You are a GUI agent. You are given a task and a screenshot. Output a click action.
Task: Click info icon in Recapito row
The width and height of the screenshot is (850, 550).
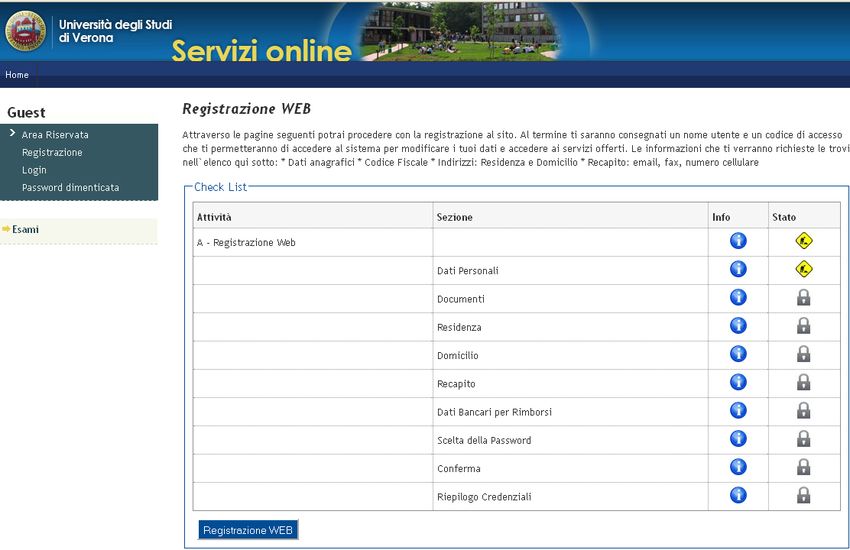[738, 382]
